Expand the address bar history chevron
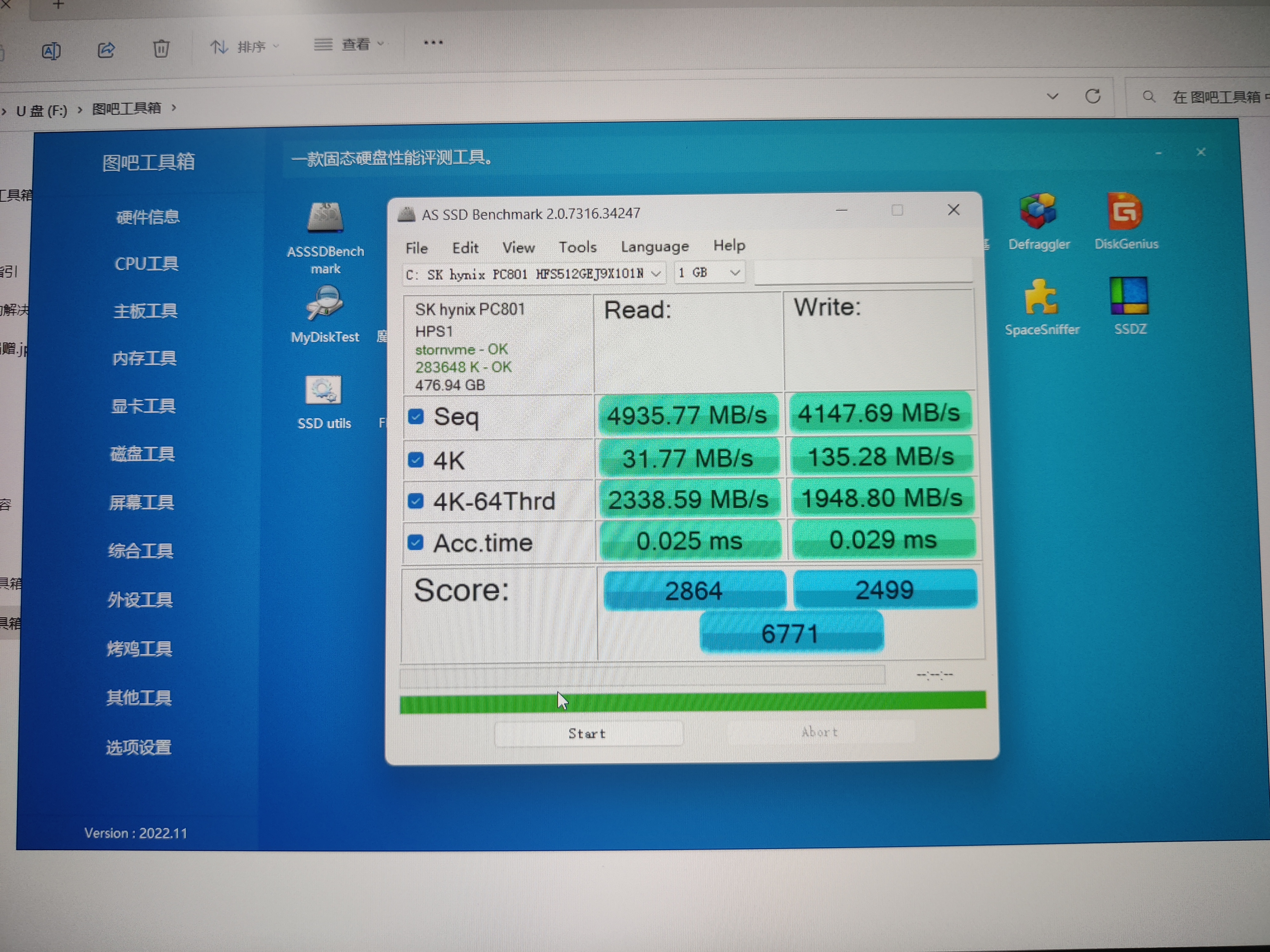 (x=1052, y=96)
